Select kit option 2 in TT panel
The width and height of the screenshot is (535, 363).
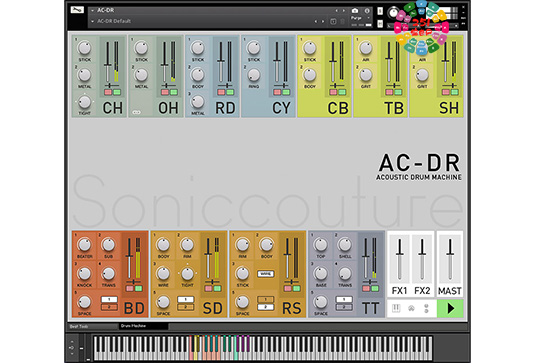(x=344, y=307)
